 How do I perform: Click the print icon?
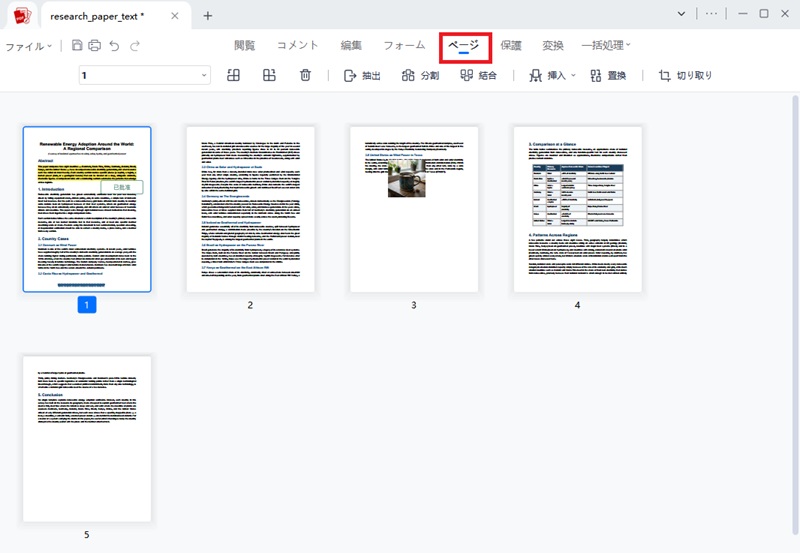(x=94, y=45)
